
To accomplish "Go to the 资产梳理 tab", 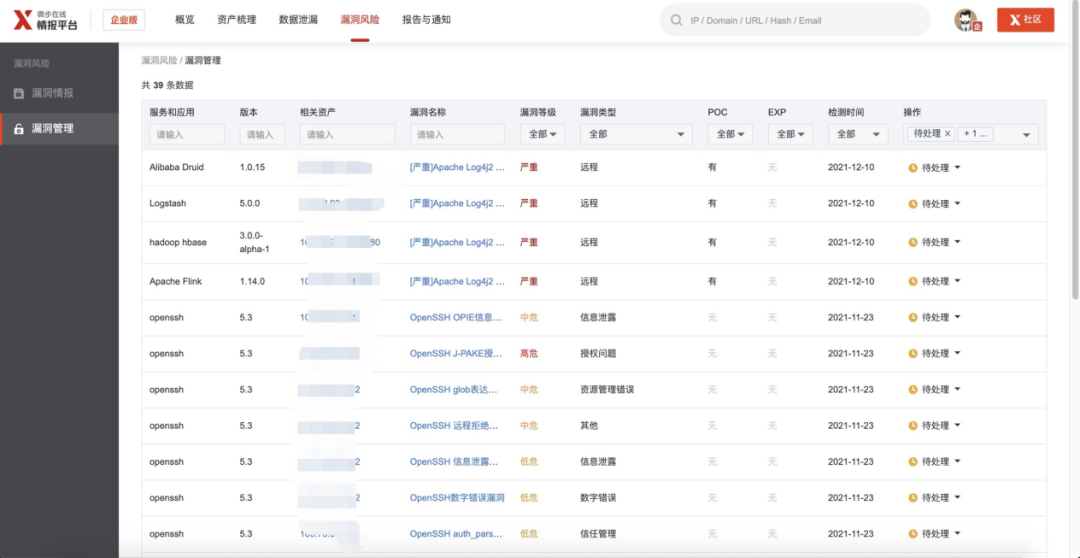I will click(236, 20).
